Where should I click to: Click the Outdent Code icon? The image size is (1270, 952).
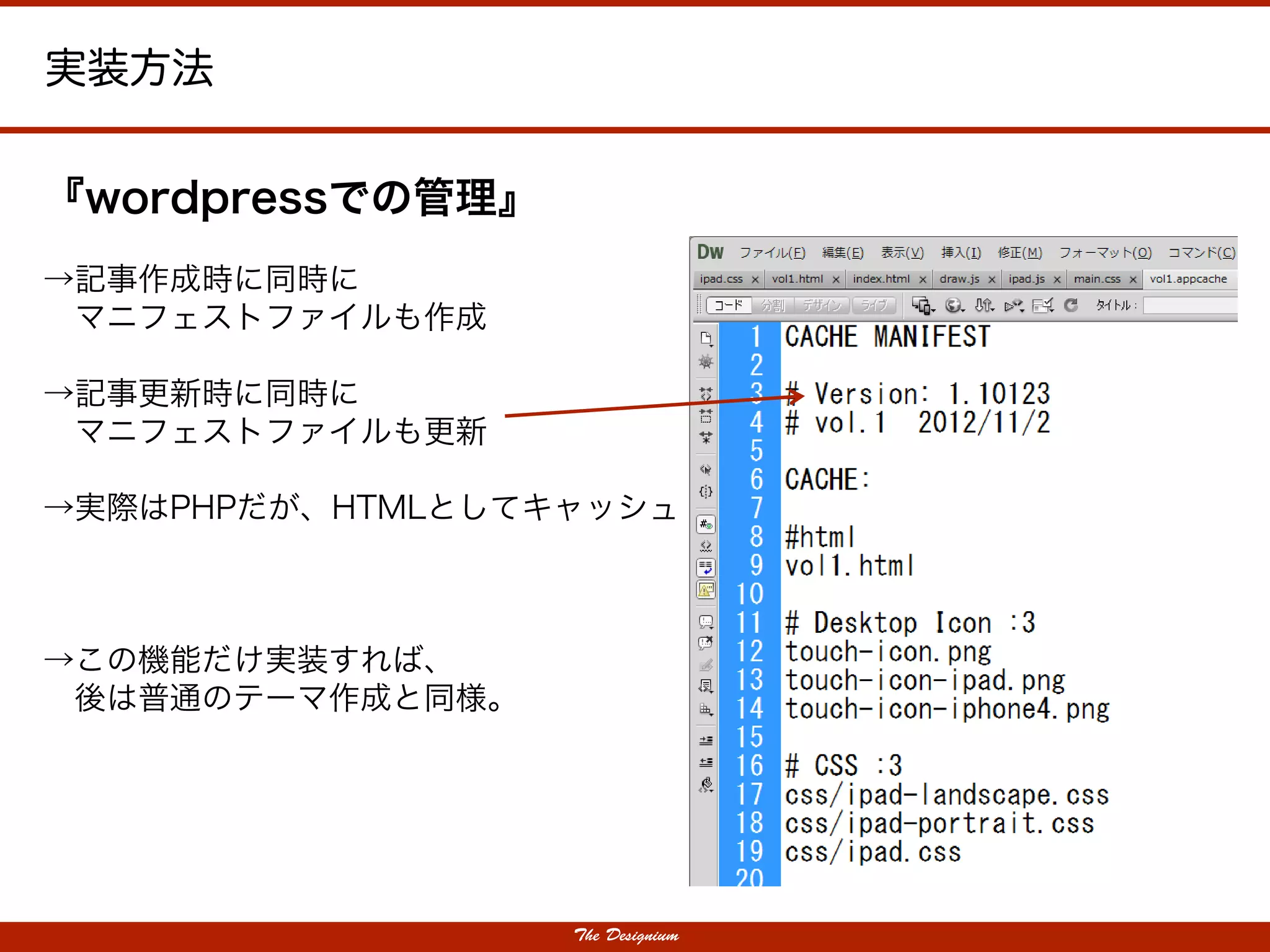click(706, 762)
